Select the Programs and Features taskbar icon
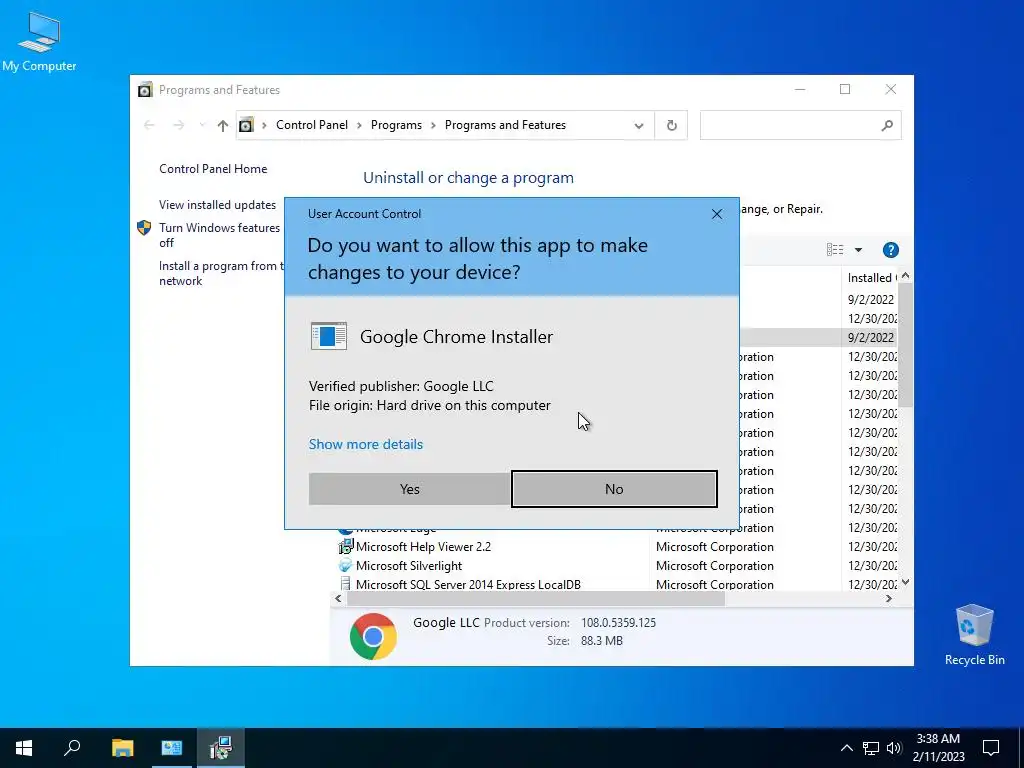Image resolution: width=1024 pixels, height=768 pixels. [221, 748]
